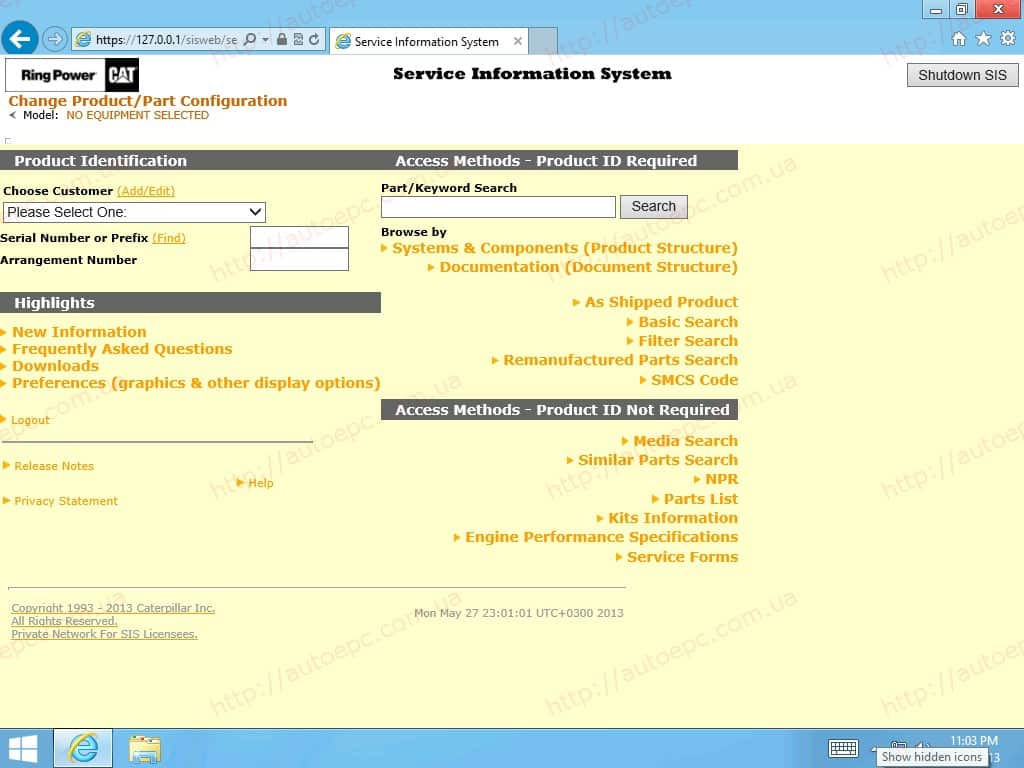The width and height of the screenshot is (1024, 768).
Task: Open File Explorer from the taskbar
Action: pos(144,747)
